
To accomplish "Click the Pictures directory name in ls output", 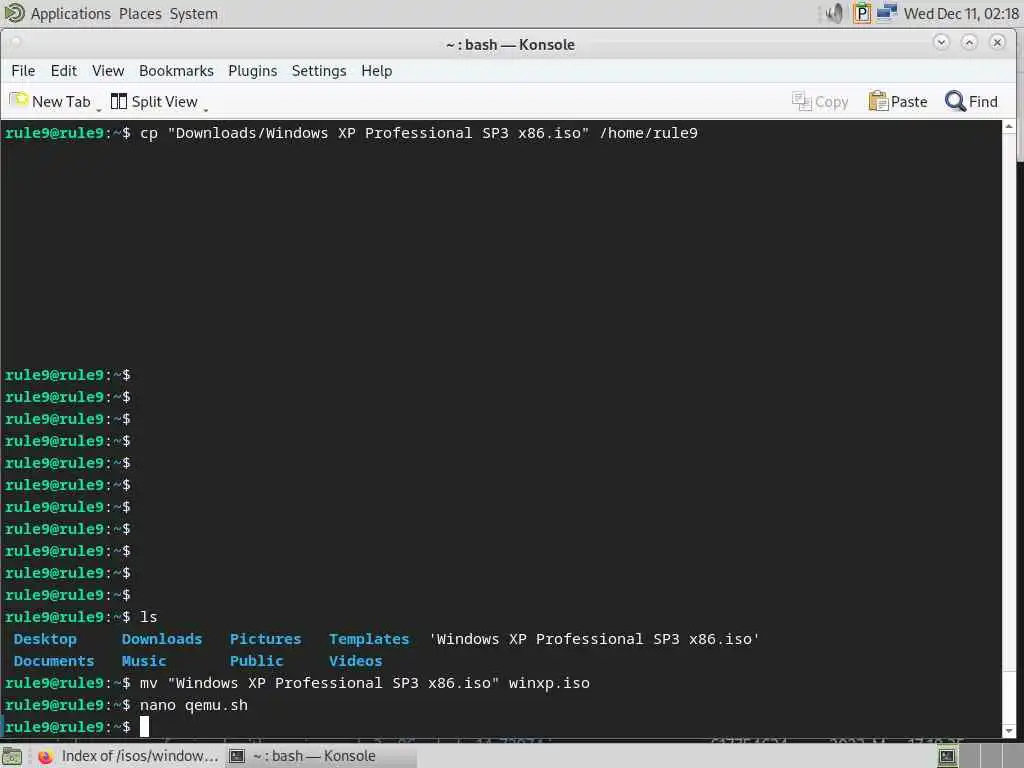I will (265, 639).
